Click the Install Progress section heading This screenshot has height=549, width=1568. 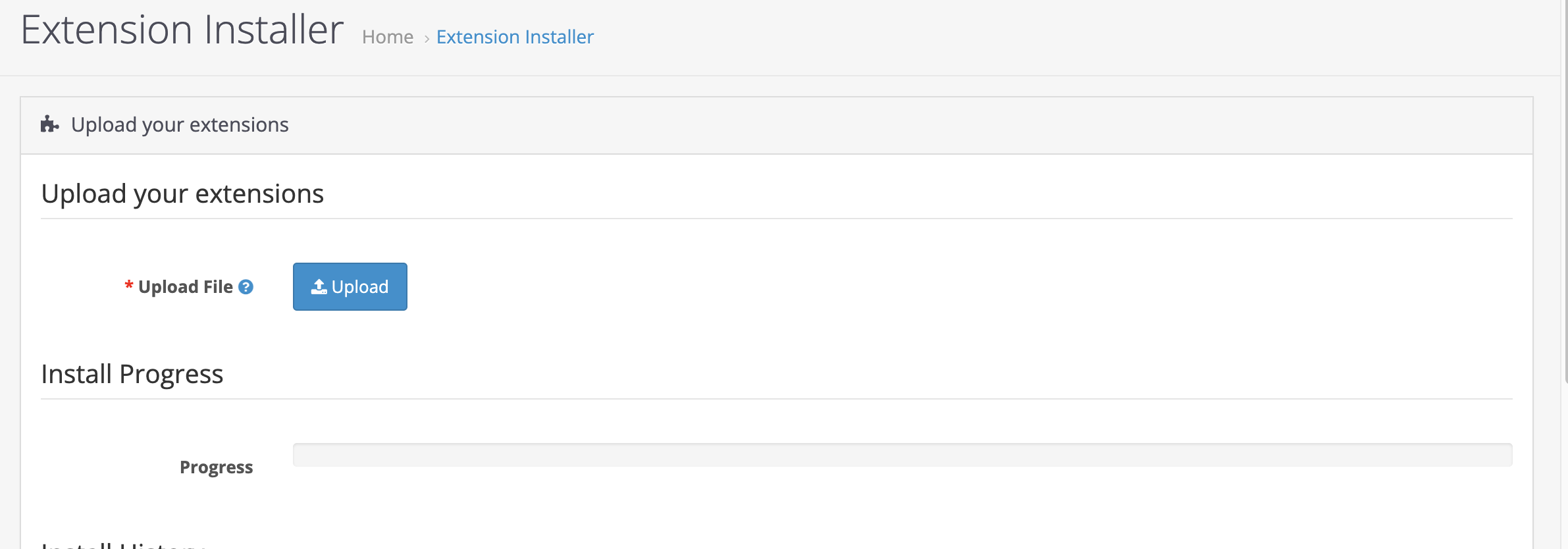pos(132,374)
